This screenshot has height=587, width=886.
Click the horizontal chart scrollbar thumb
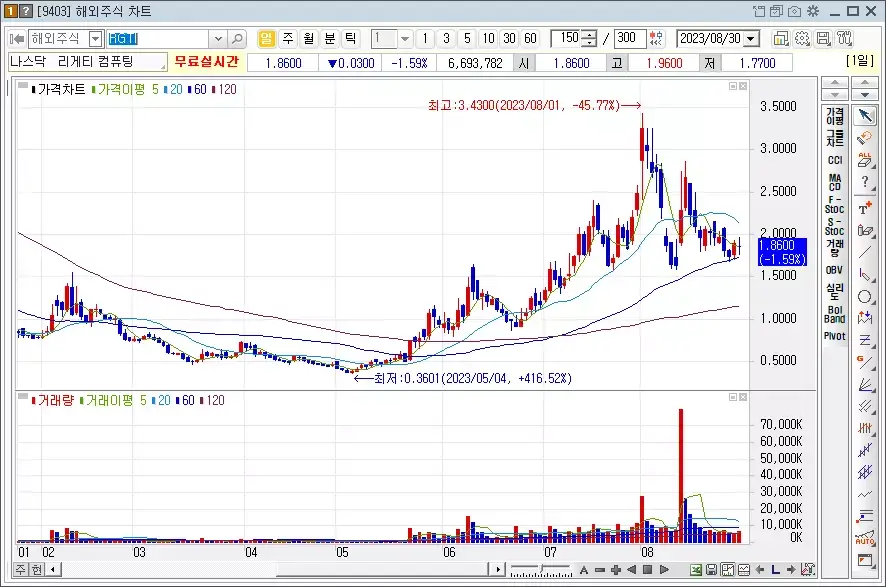[382, 569]
